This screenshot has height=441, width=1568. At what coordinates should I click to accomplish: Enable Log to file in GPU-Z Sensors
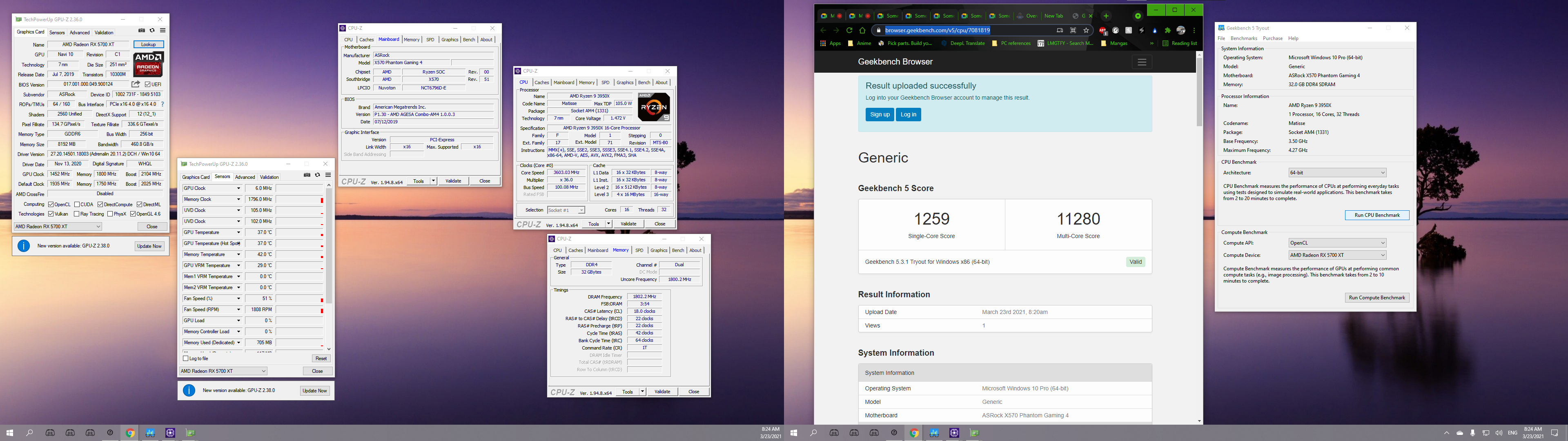[x=186, y=358]
